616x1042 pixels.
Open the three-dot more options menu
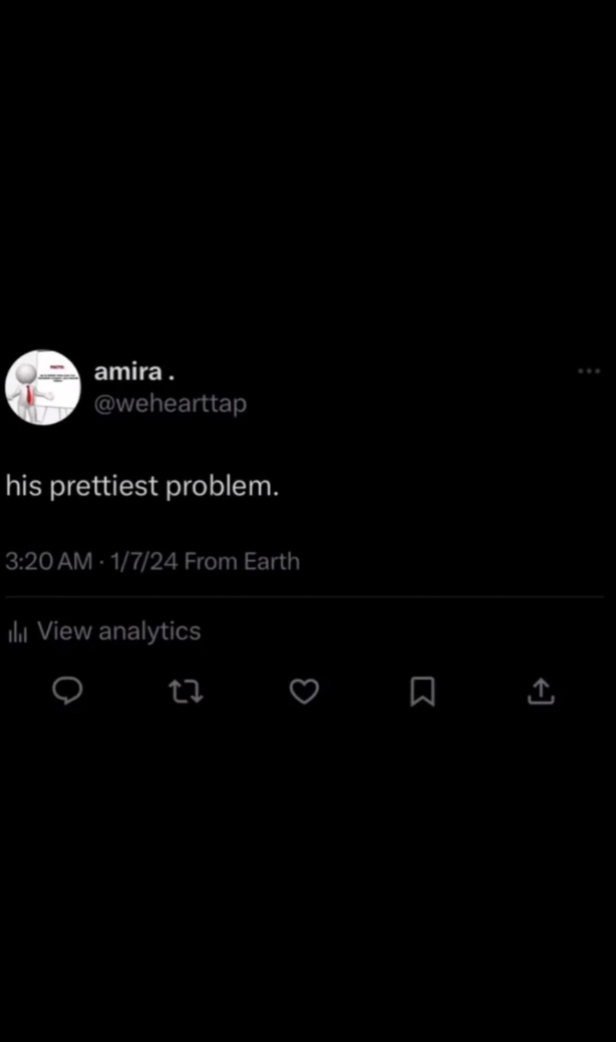[x=589, y=371]
